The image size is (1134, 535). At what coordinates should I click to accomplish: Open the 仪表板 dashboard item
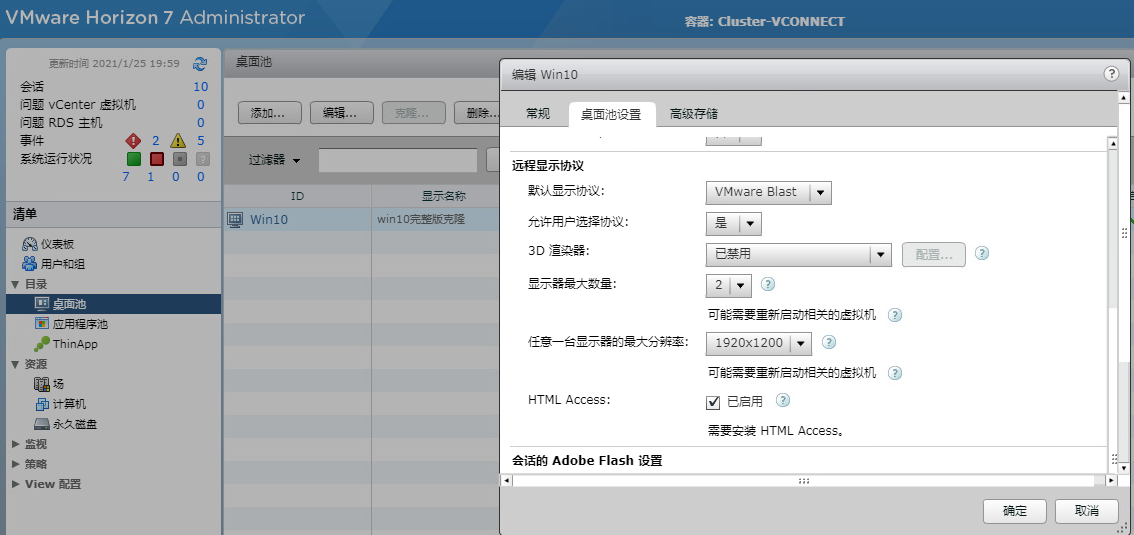48,244
